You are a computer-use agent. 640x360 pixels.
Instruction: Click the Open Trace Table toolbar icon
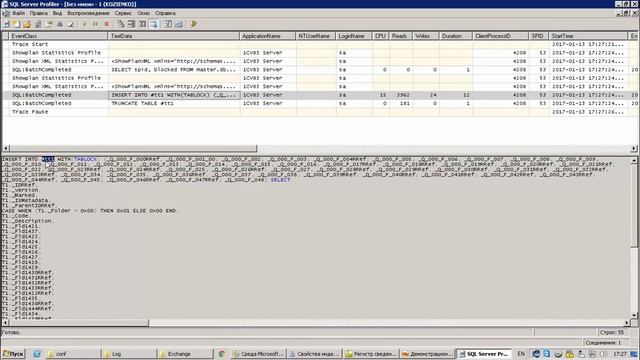(38, 24)
